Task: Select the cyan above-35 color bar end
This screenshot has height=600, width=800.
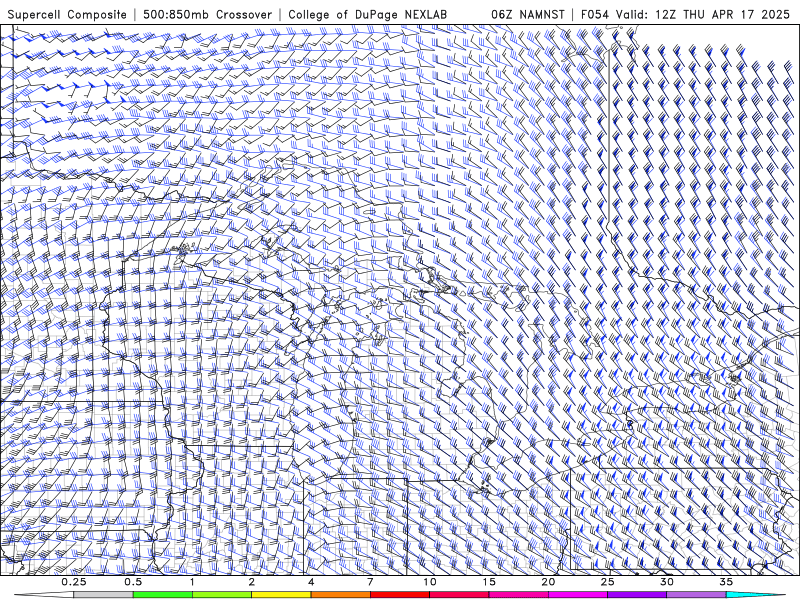Action: (755, 595)
